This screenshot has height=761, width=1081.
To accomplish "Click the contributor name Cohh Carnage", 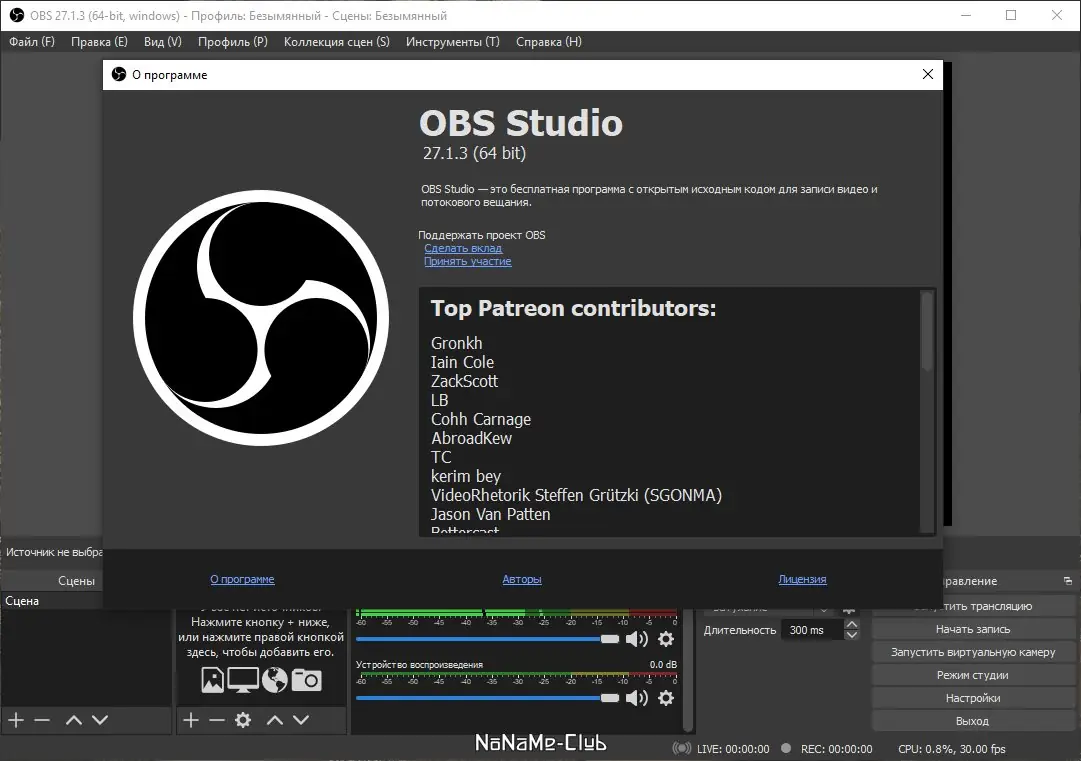I will click(481, 419).
